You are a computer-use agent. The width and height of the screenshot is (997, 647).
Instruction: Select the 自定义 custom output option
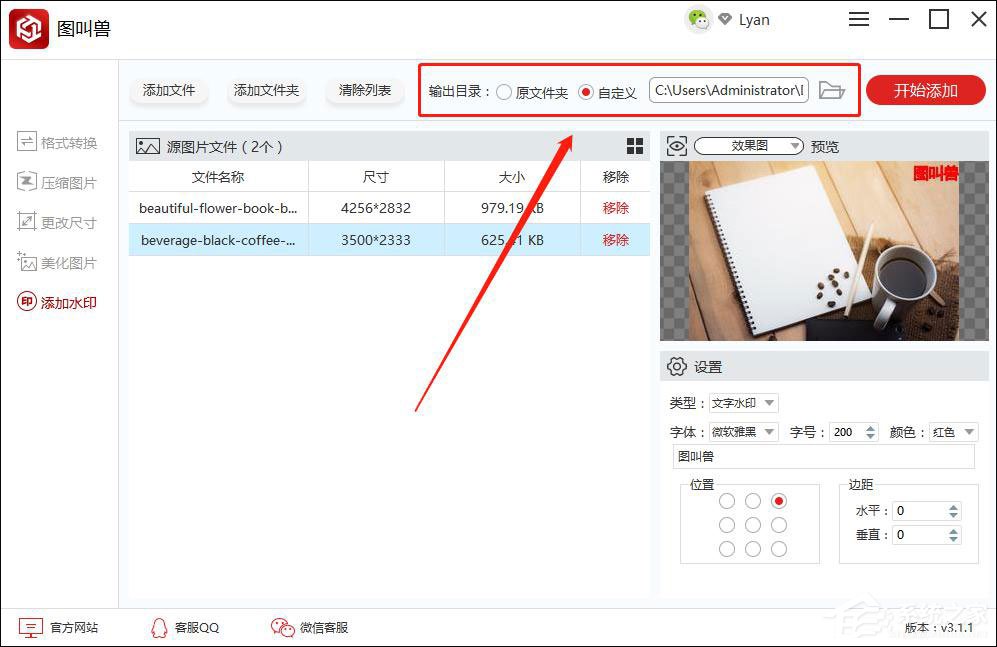tap(588, 89)
